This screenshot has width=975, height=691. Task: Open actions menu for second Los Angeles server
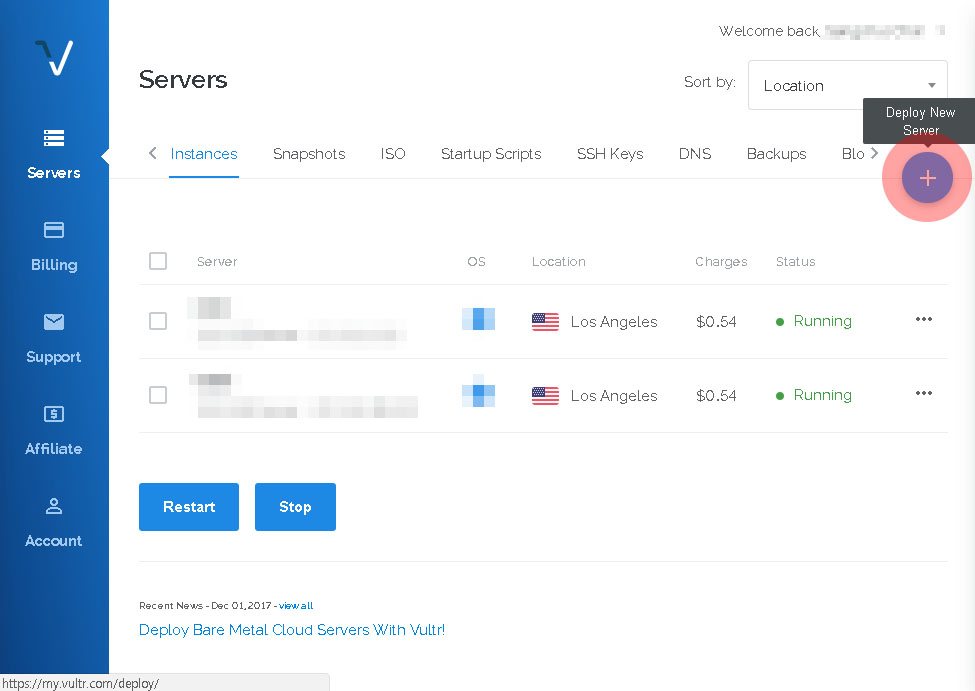(923, 393)
